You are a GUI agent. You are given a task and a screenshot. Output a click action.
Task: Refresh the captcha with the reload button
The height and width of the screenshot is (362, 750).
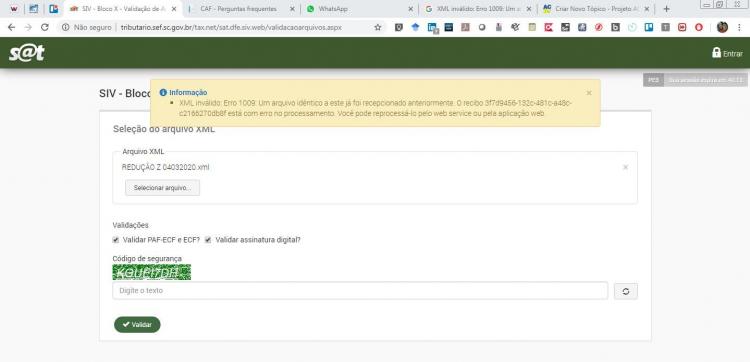pyautogui.click(x=626, y=291)
